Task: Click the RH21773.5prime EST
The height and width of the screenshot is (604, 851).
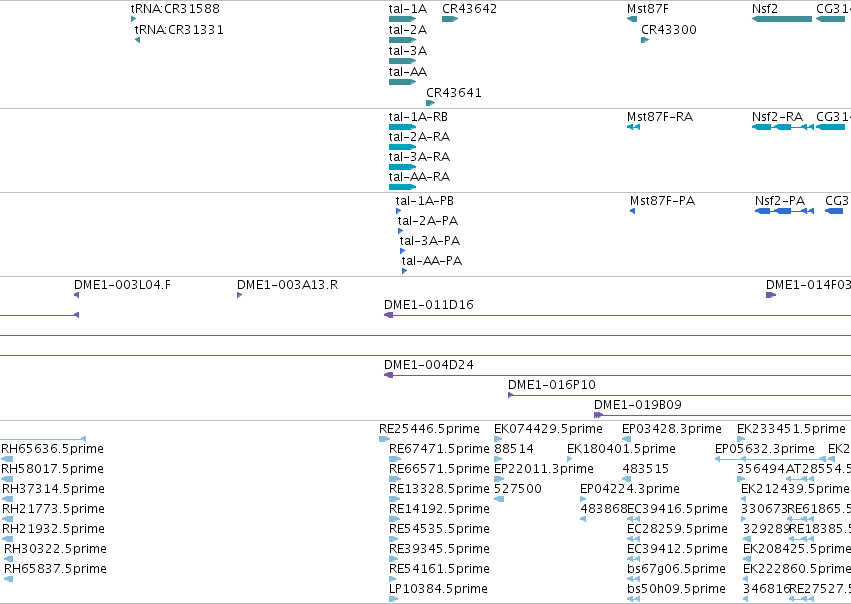Action: [8, 520]
